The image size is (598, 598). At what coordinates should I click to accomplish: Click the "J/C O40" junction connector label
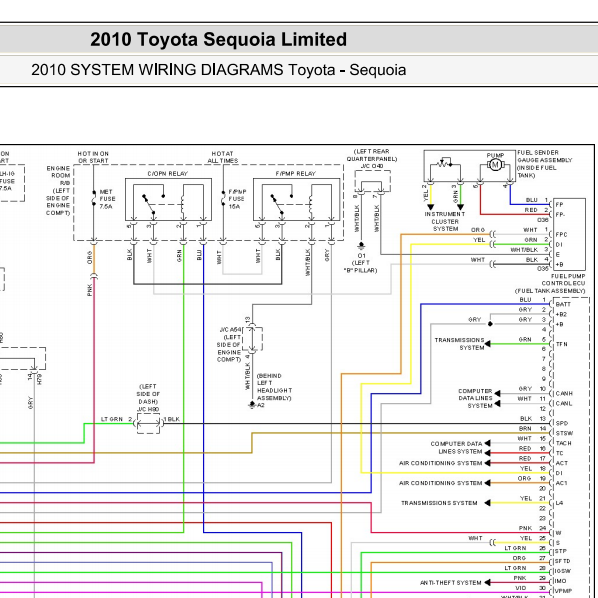(372, 166)
